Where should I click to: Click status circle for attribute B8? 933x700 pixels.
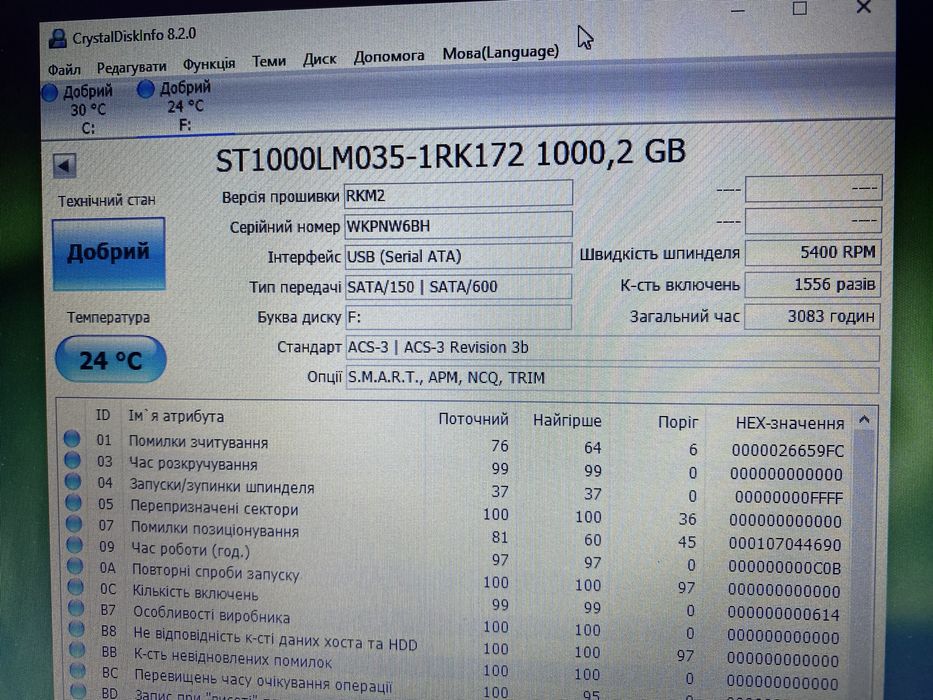77,629
